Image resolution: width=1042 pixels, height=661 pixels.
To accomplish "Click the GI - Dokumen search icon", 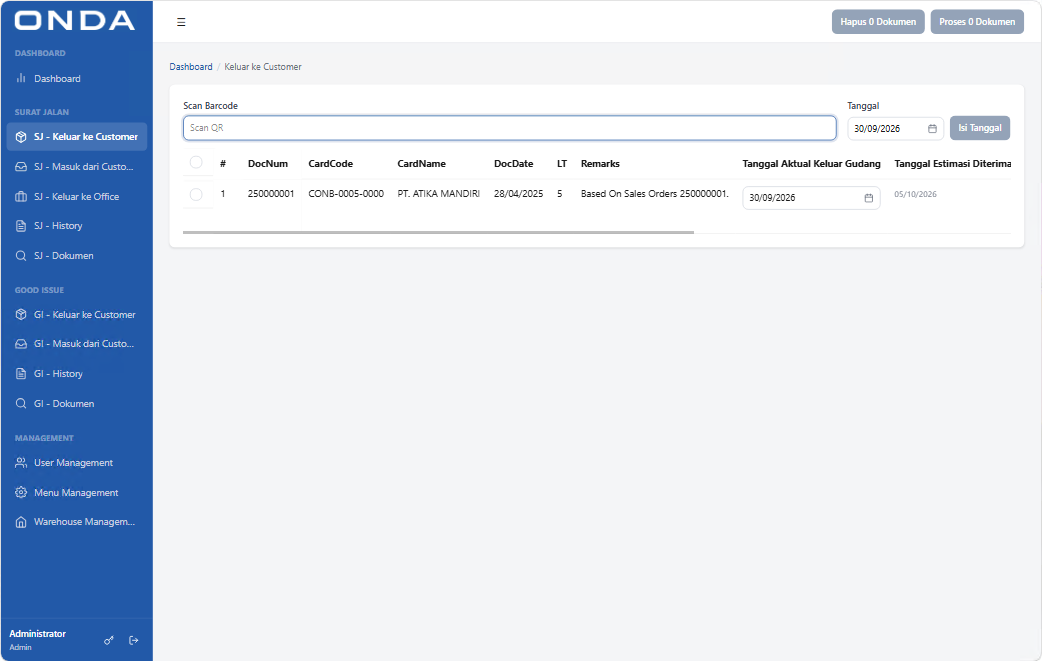I will (x=21, y=403).
